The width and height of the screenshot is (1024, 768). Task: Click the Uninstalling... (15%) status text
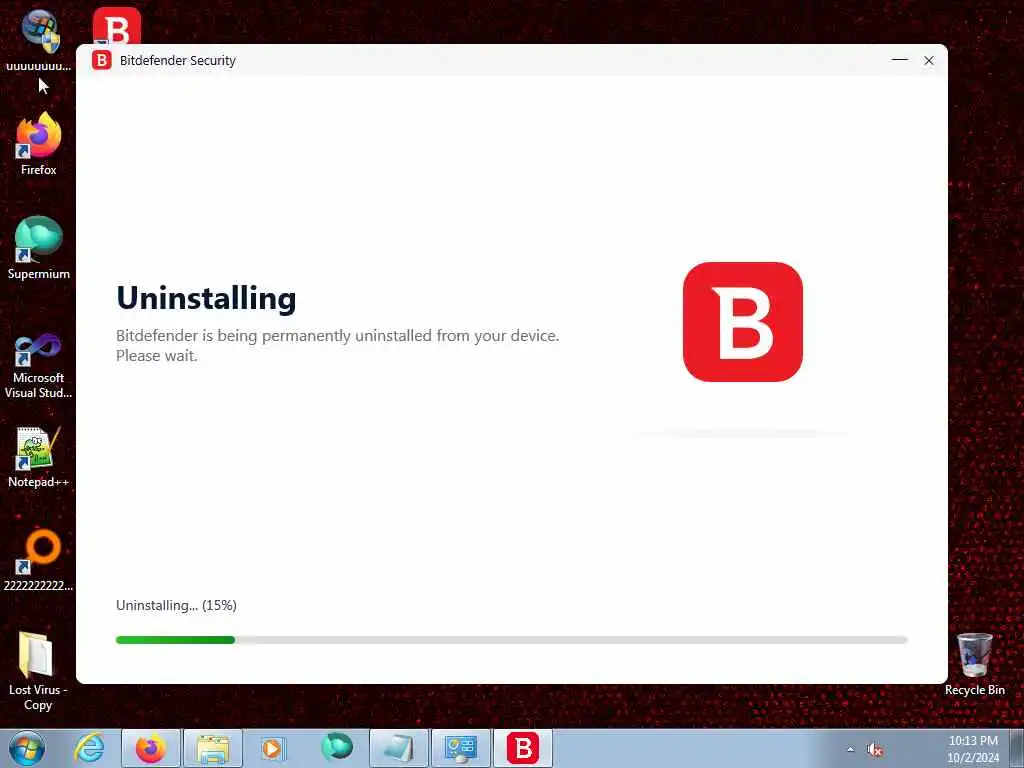[x=176, y=605]
